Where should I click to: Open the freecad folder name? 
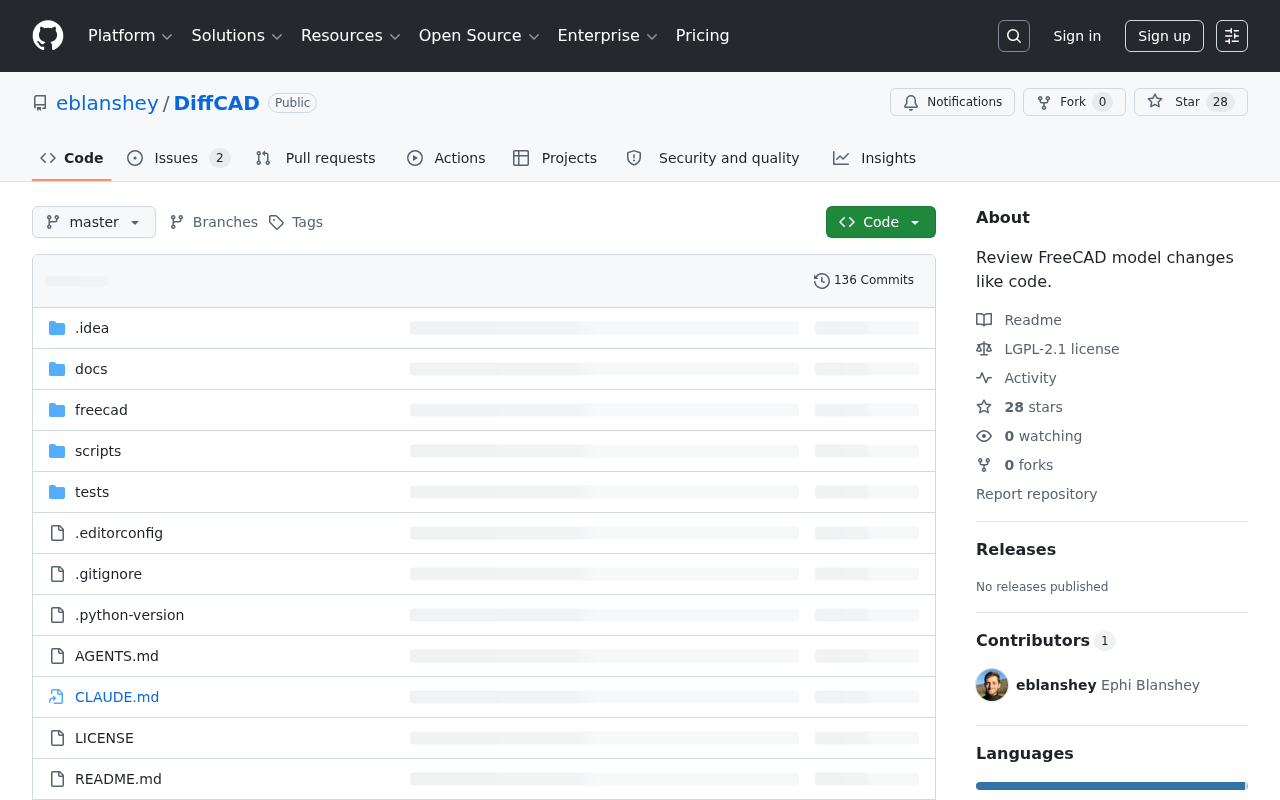101,410
